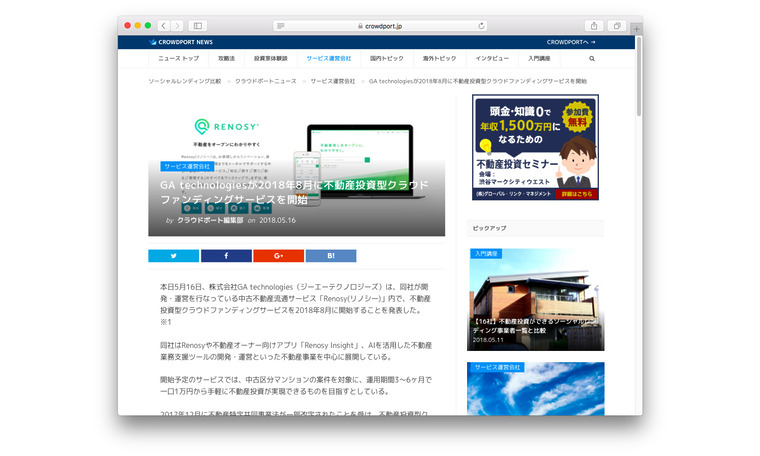Open the ソーシャルレンディング比較 breadcrumb link
Screen dimensions: 760x456
[184, 81]
